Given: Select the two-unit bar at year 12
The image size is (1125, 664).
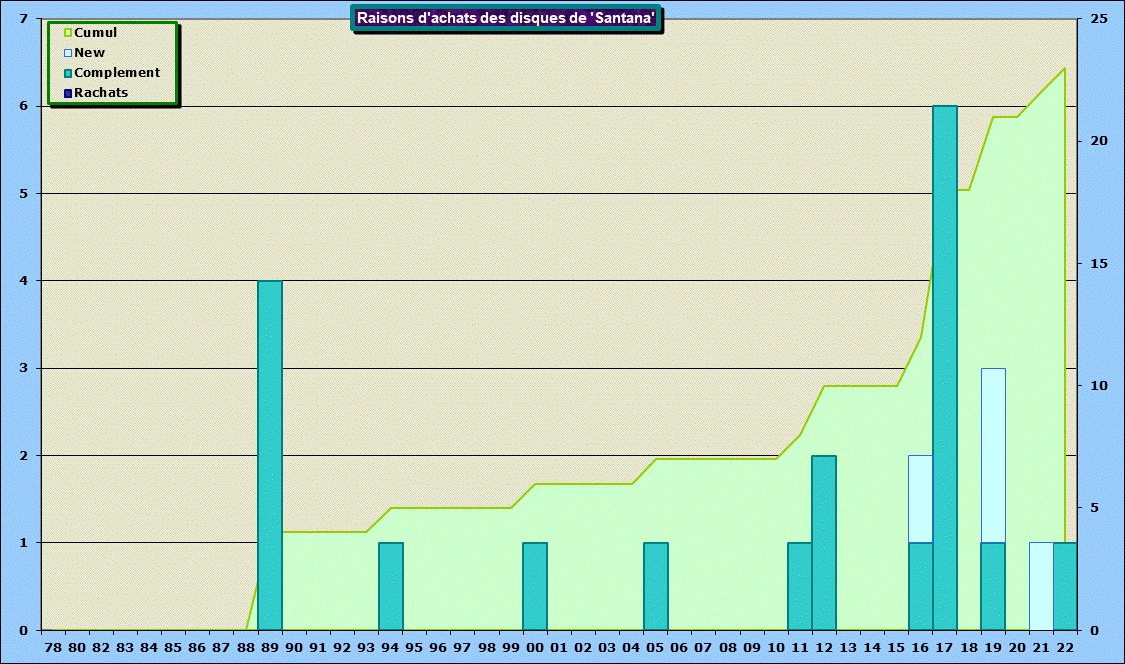Looking at the screenshot, I should [x=824, y=542].
